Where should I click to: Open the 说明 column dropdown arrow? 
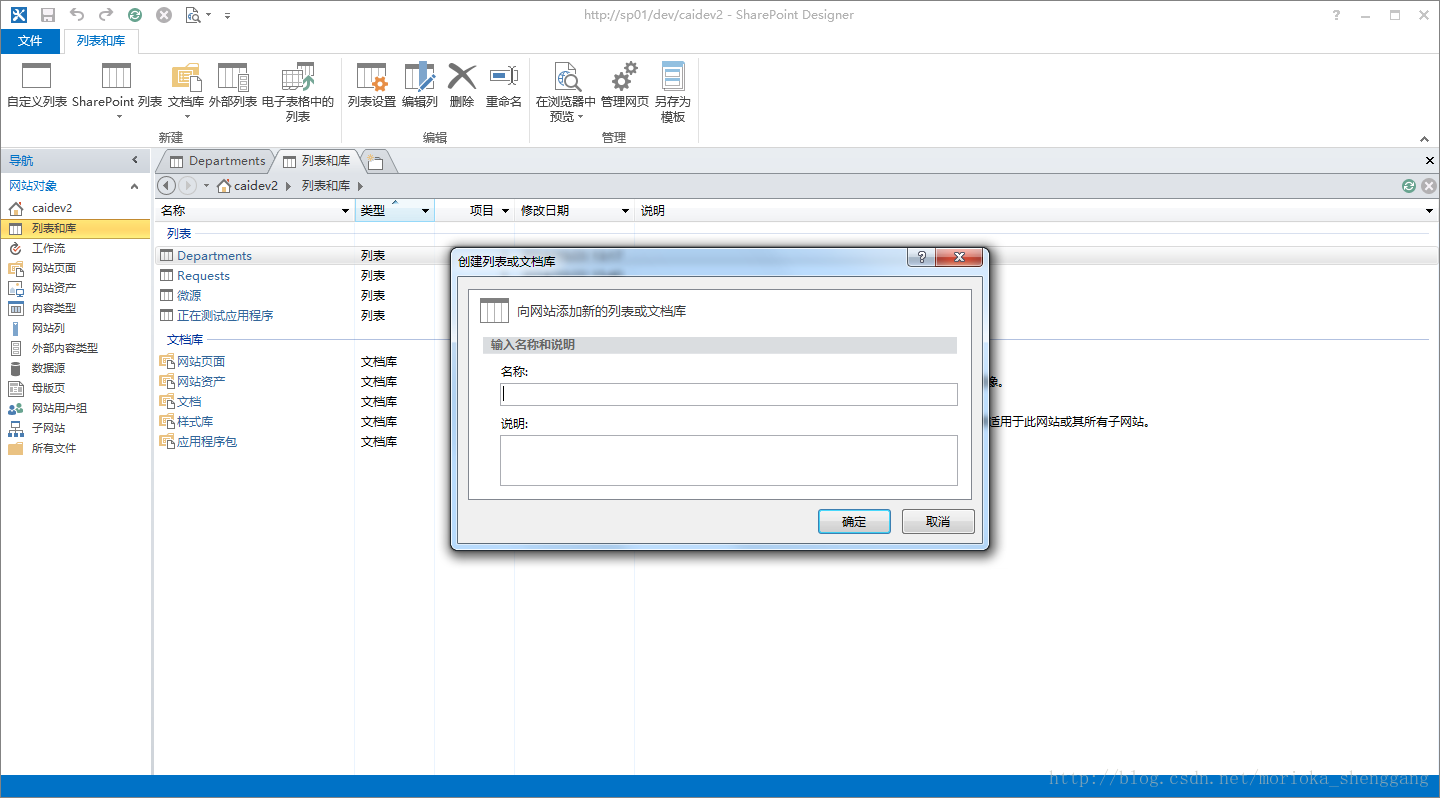click(x=1430, y=211)
